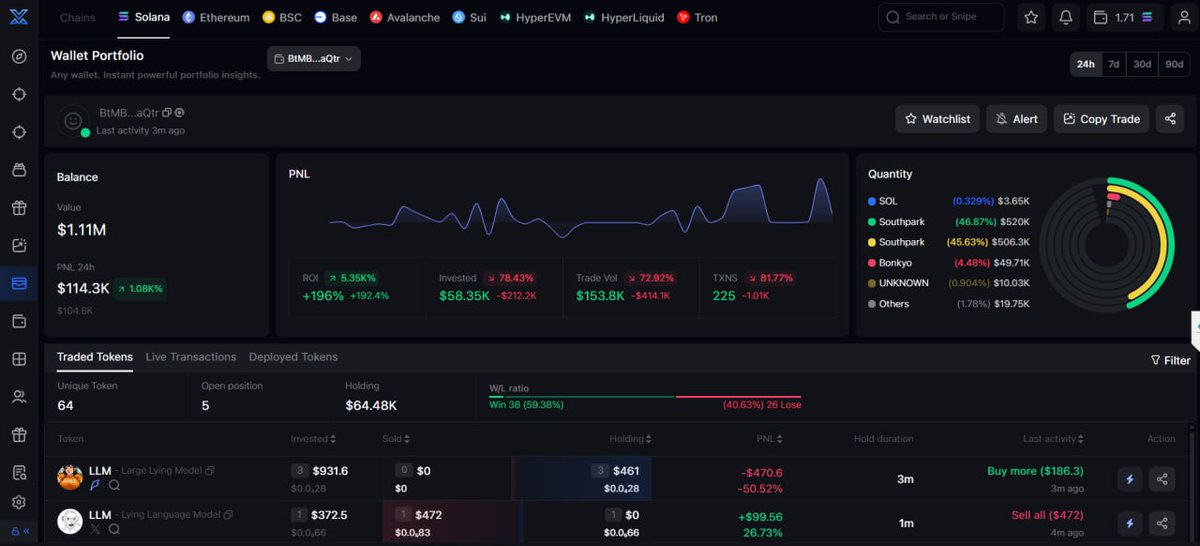Click Sell all ($472) action

1047,515
